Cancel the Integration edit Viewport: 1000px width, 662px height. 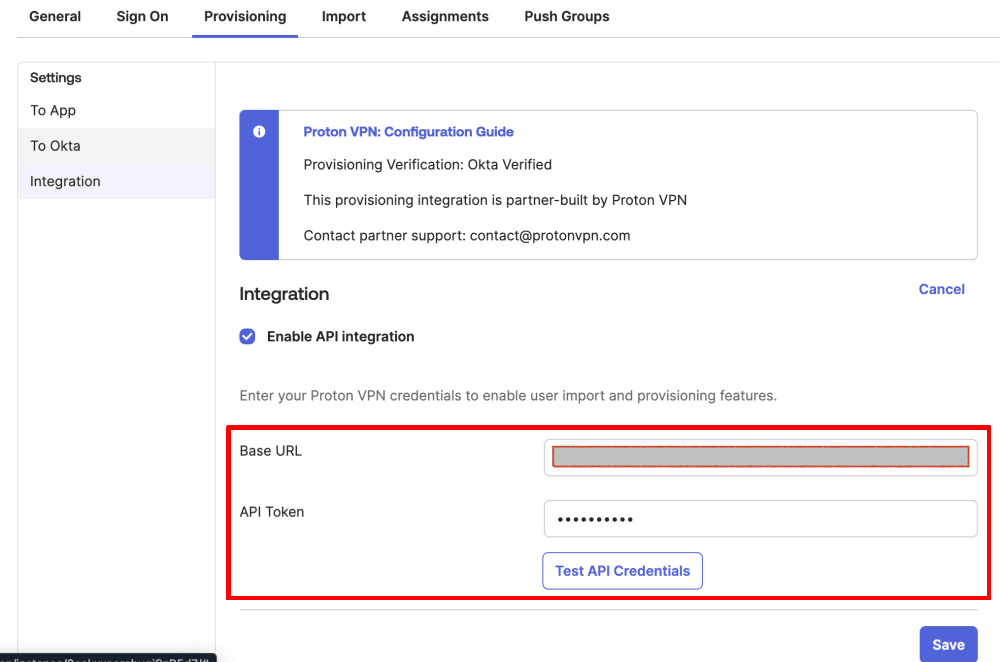click(x=941, y=290)
